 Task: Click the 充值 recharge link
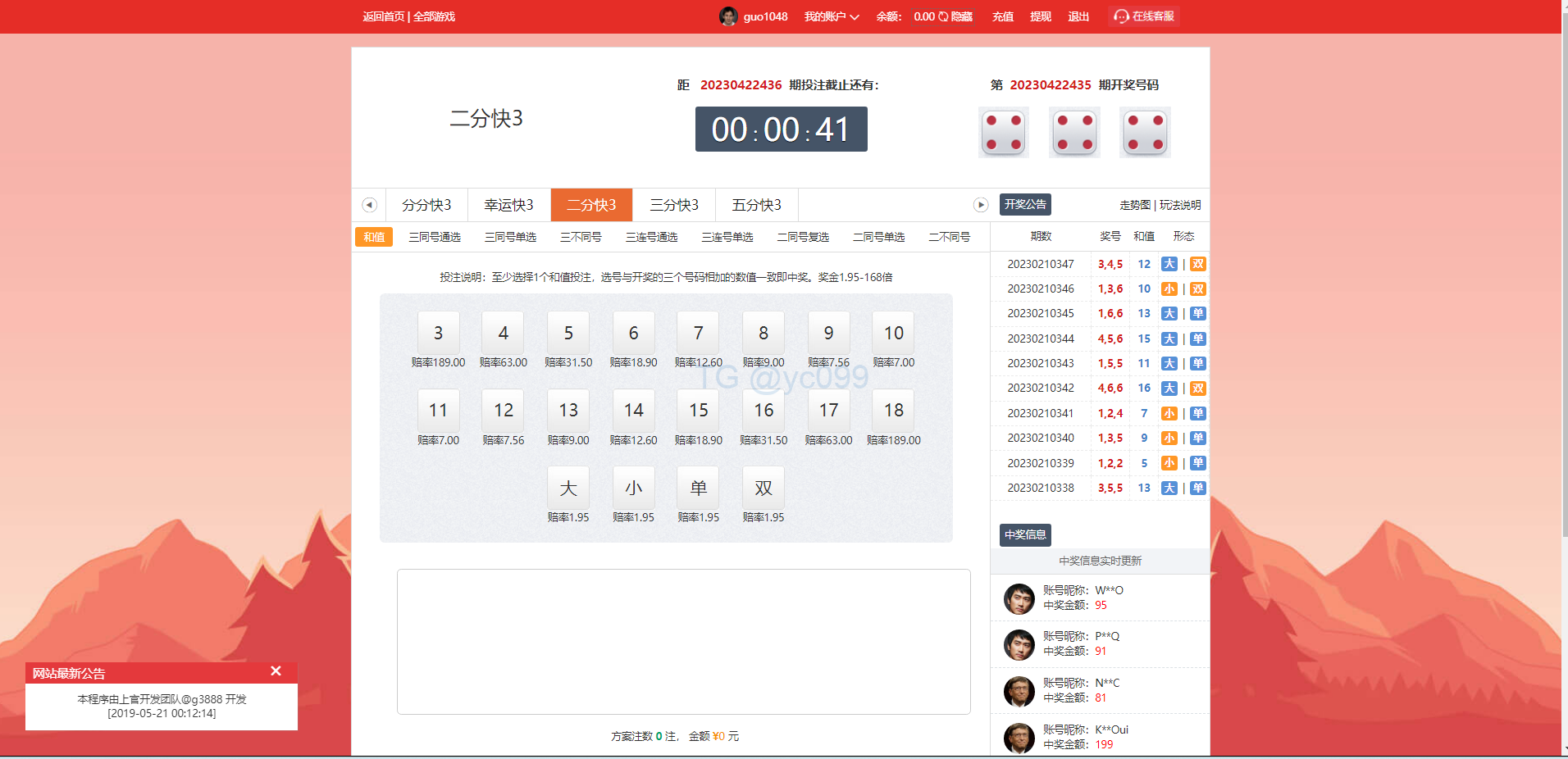click(1002, 16)
